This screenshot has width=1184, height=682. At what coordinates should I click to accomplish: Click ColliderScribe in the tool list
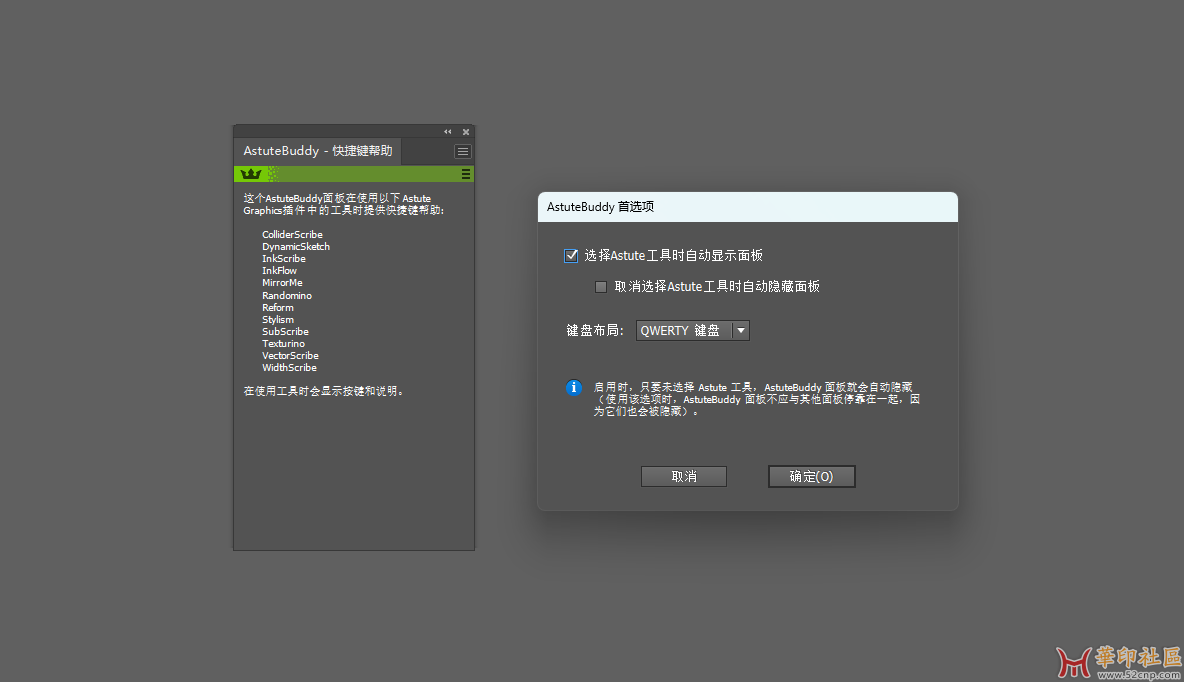tap(292, 235)
